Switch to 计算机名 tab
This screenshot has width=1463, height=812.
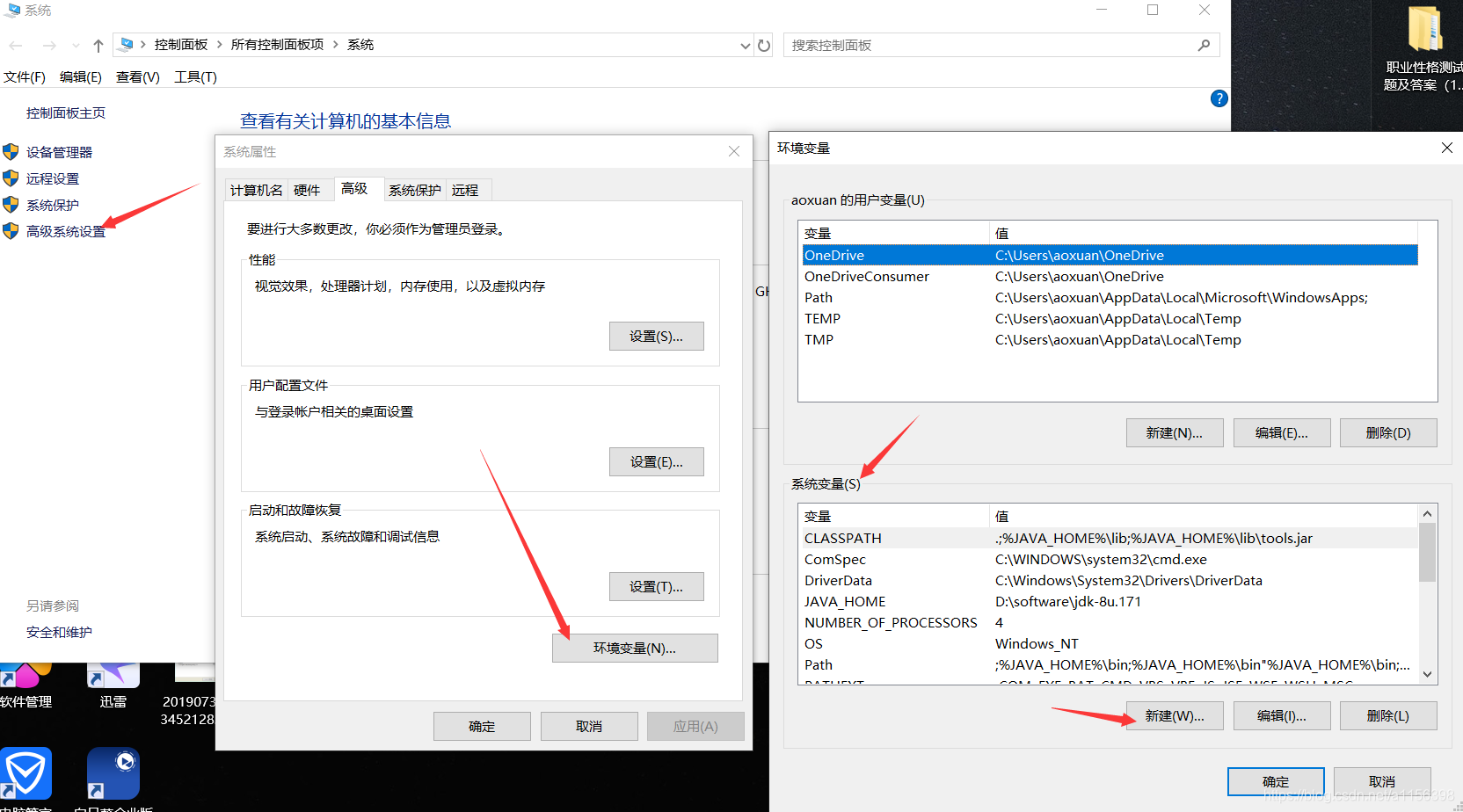(257, 190)
